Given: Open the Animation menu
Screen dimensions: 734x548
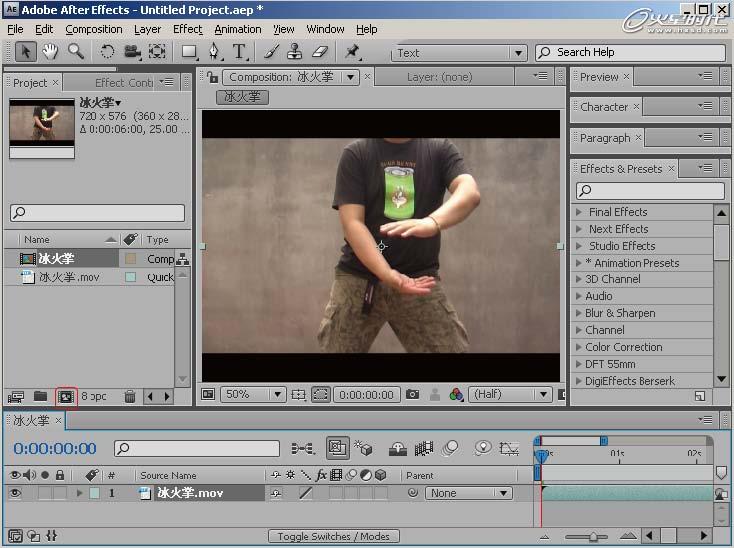Looking at the screenshot, I should pyautogui.click(x=238, y=29).
